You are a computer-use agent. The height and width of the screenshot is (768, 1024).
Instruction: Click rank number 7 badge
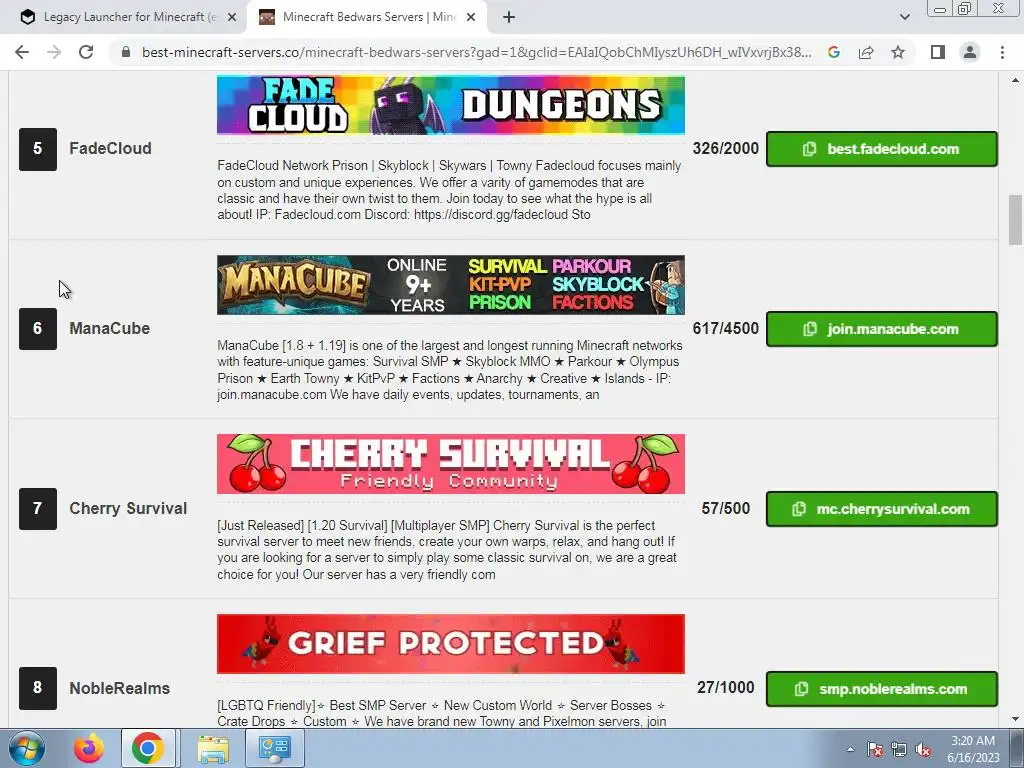coord(38,509)
